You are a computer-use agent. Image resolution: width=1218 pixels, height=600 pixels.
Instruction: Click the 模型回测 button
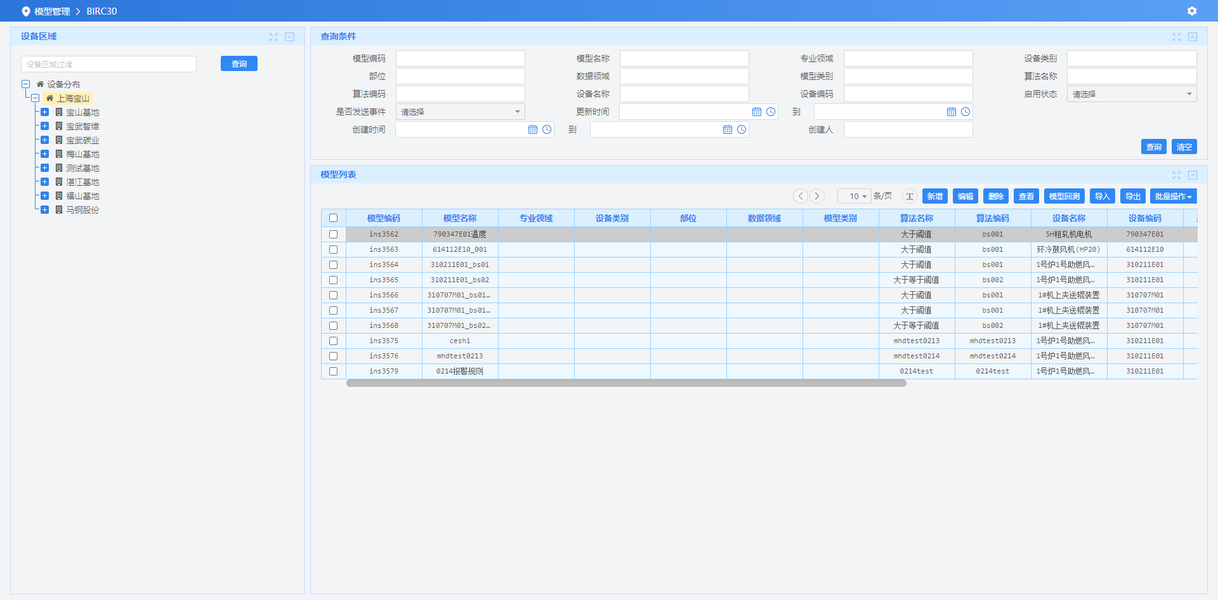[x=1064, y=196]
